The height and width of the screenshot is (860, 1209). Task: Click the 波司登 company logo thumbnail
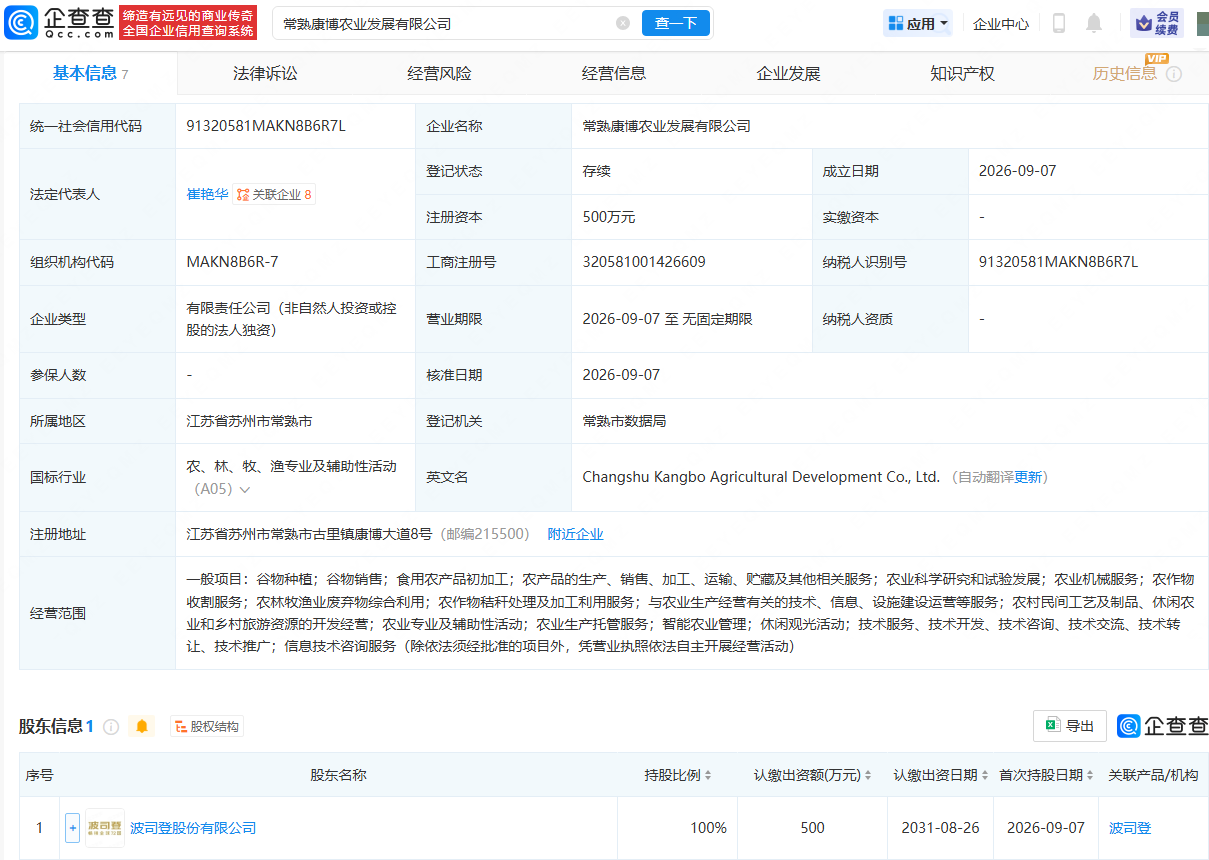105,828
